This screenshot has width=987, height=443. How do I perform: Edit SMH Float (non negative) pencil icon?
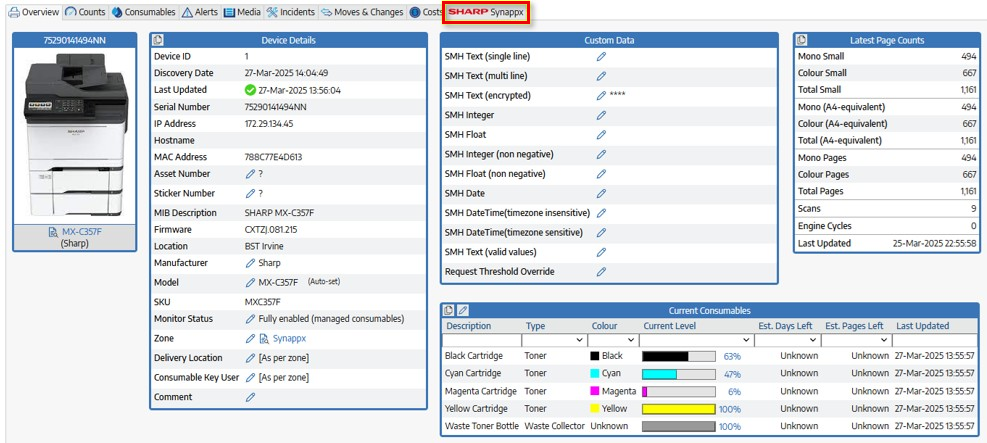(x=601, y=174)
